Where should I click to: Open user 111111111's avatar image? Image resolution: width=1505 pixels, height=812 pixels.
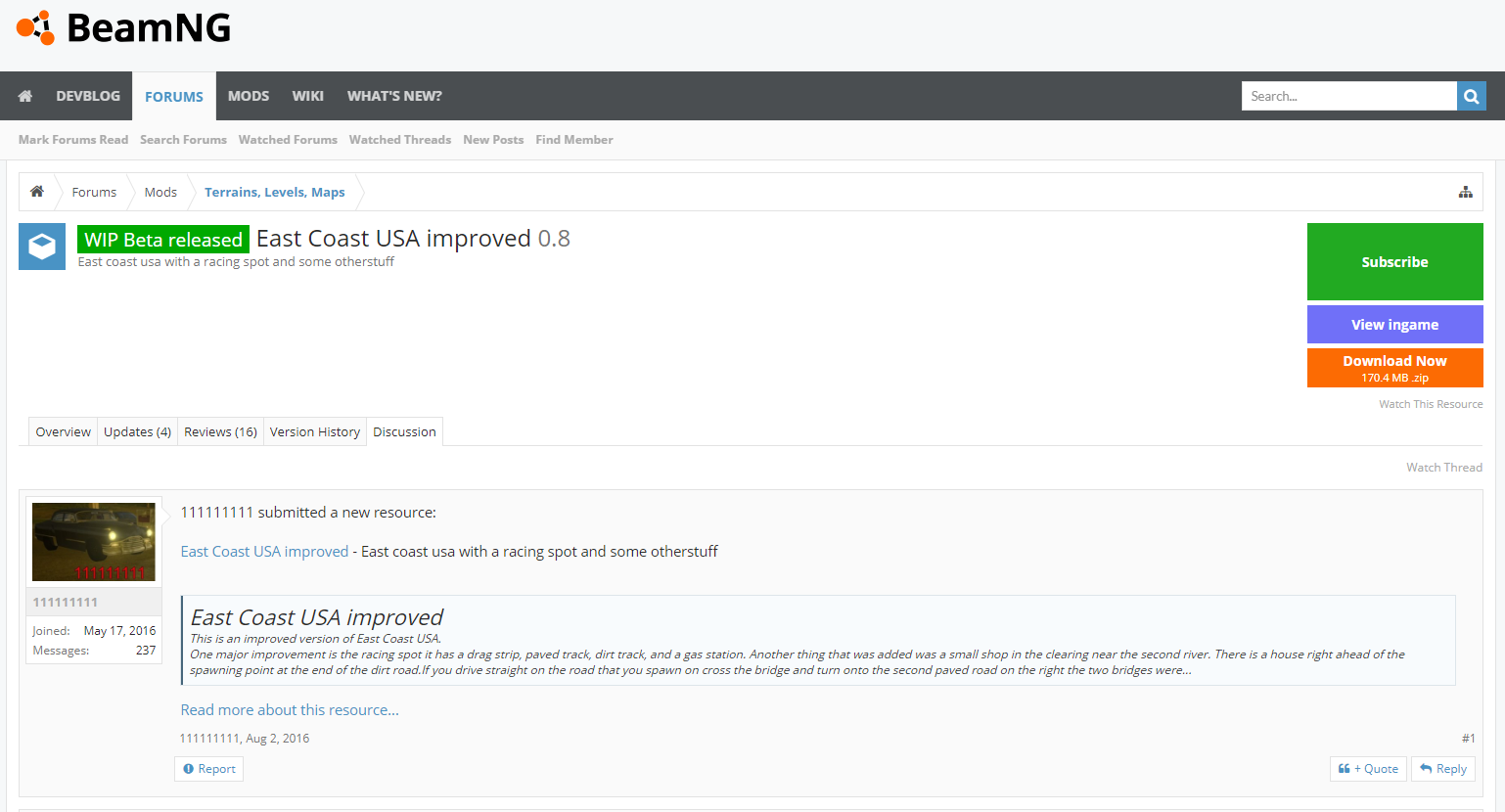click(x=94, y=542)
